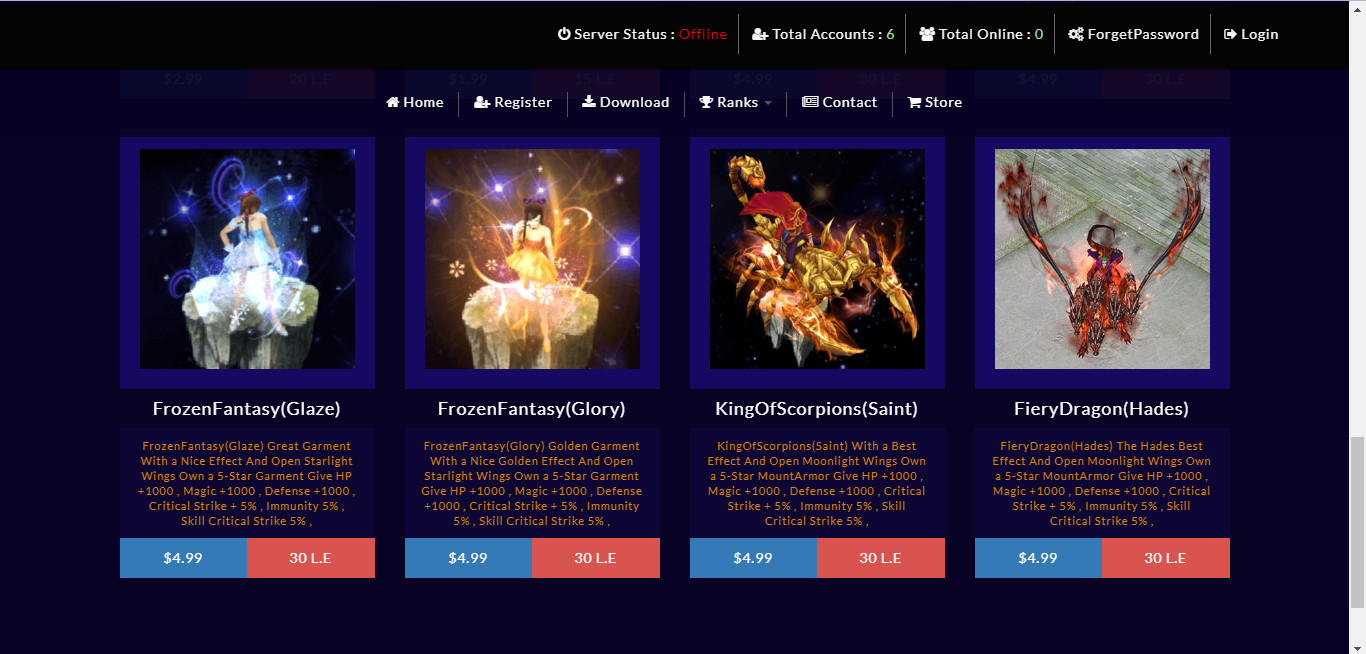This screenshot has width=1366, height=654.
Task: Click the Store shopping cart icon
Action: pyautogui.click(x=914, y=102)
